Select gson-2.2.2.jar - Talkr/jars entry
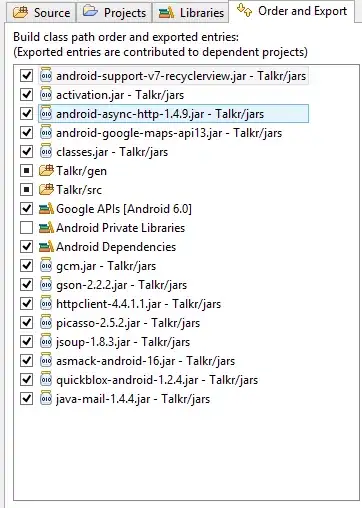362x508 pixels. click(x=122, y=285)
